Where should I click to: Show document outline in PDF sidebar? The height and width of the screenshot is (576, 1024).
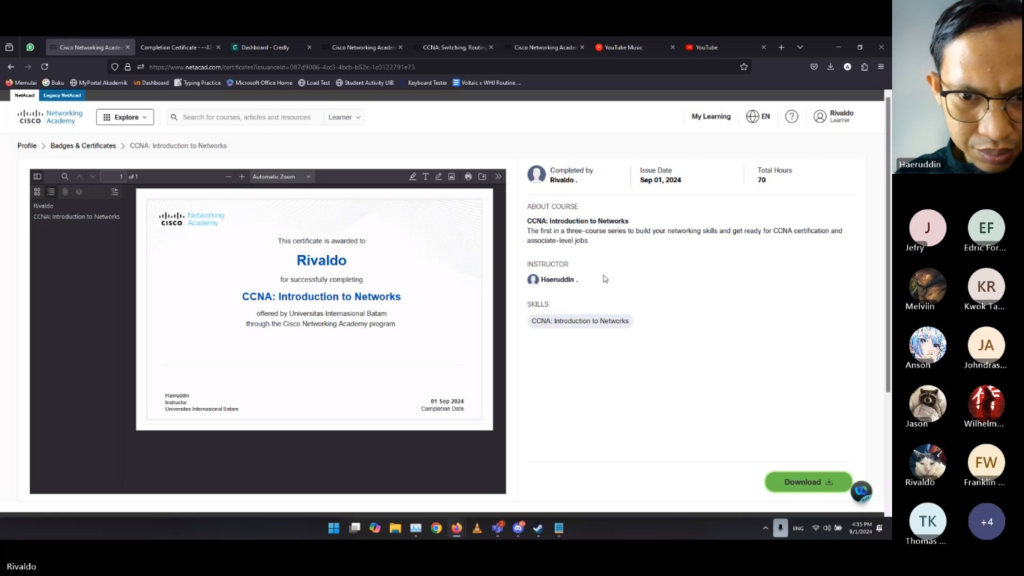click(51, 192)
